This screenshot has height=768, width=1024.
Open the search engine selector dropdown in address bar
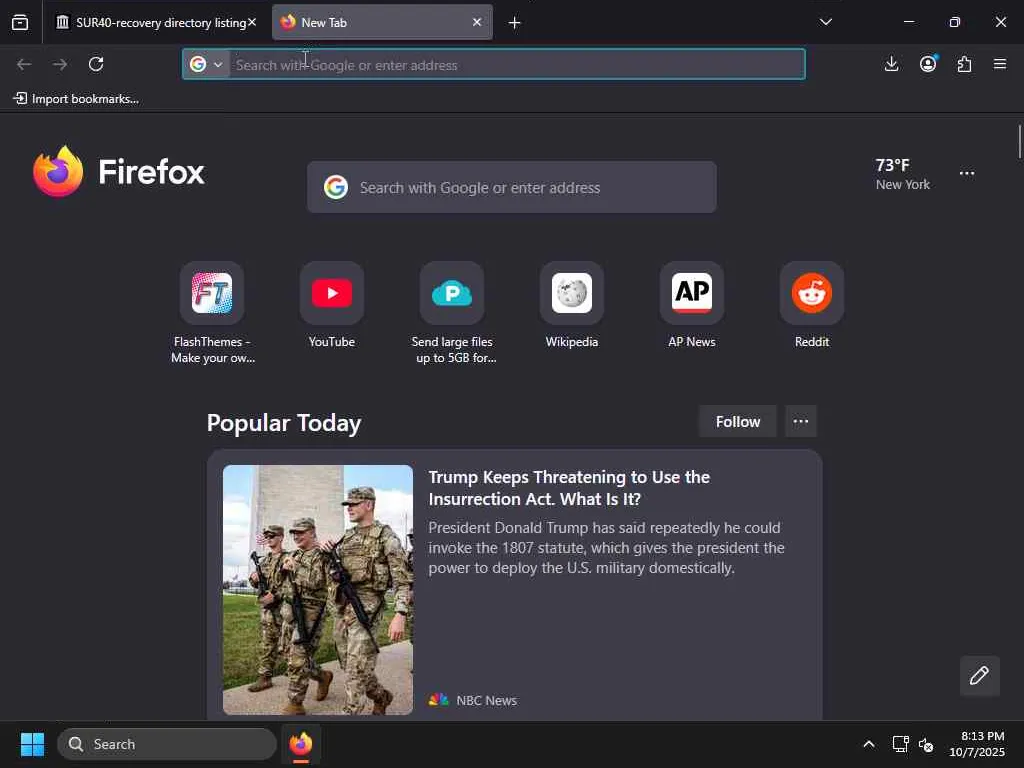pos(206,64)
